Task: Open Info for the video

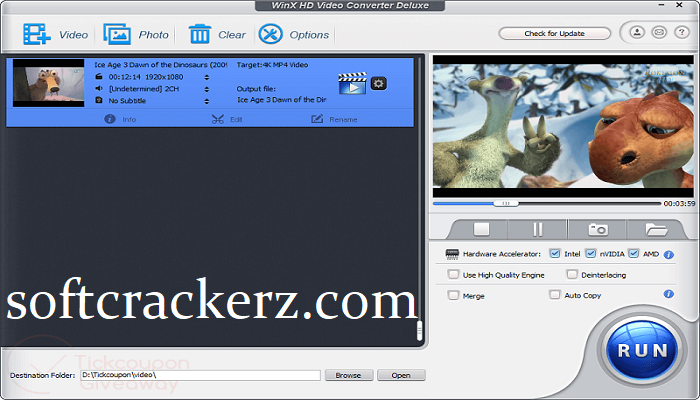Action: 120,119
